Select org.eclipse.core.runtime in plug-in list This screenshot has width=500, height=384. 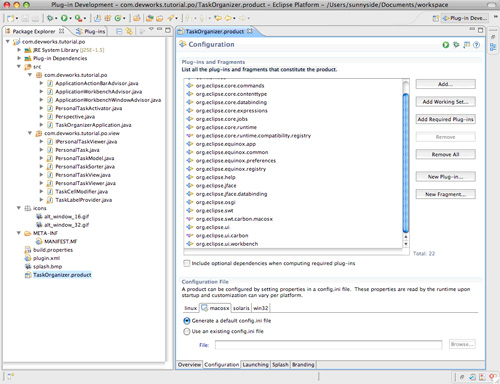[x=226, y=127]
